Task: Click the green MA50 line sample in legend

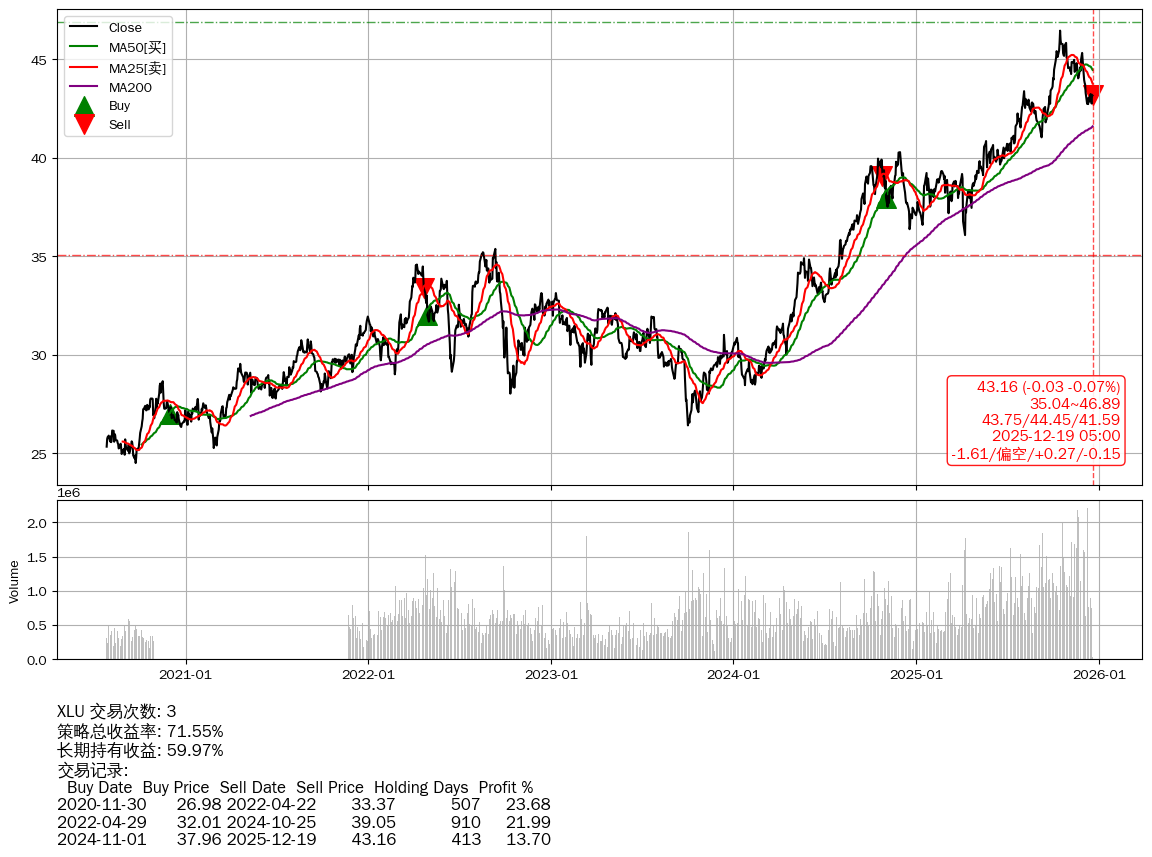Action: tap(85, 47)
